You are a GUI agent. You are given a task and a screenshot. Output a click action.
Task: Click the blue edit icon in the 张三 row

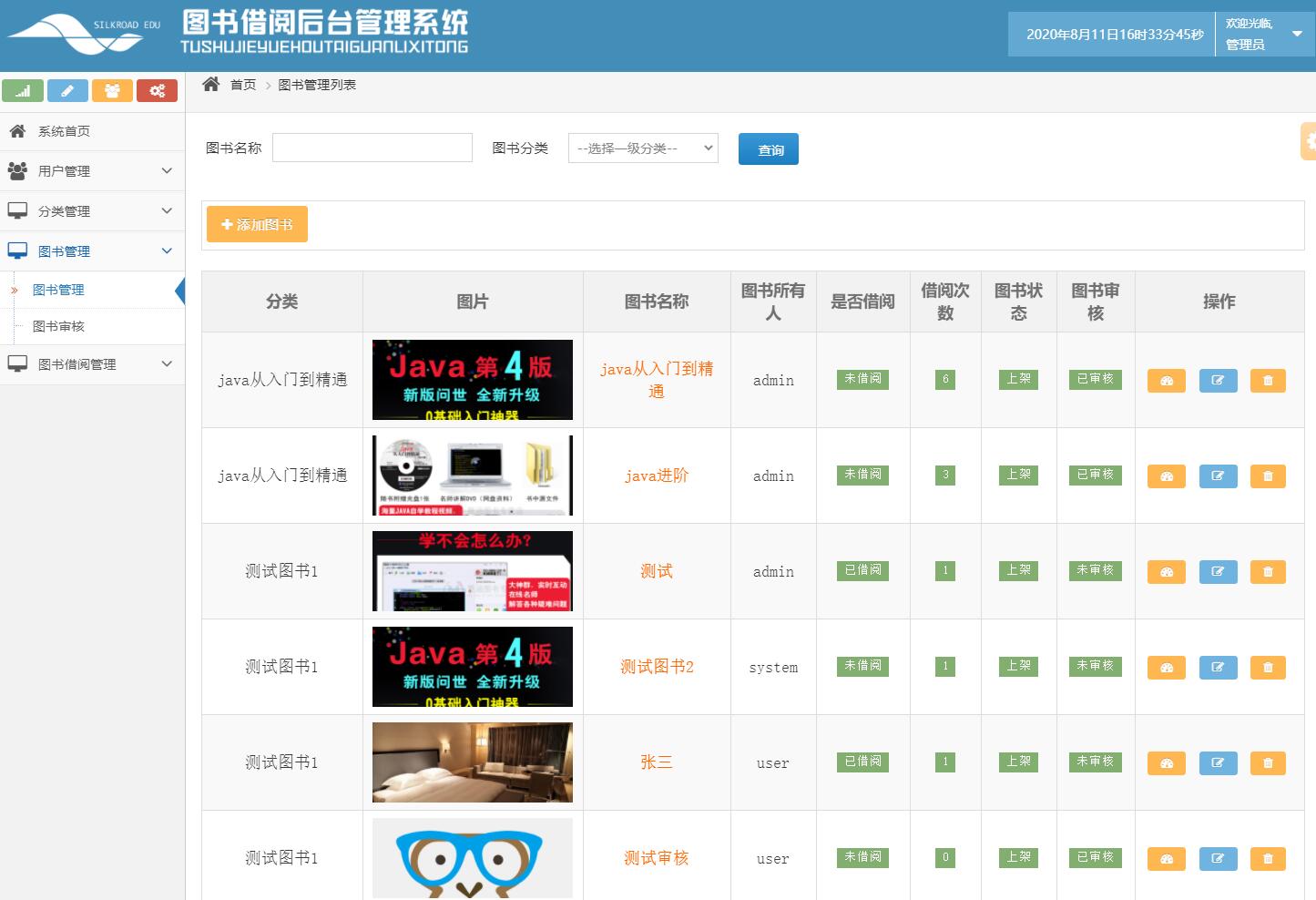pyautogui.click(x=1218, y=762)
